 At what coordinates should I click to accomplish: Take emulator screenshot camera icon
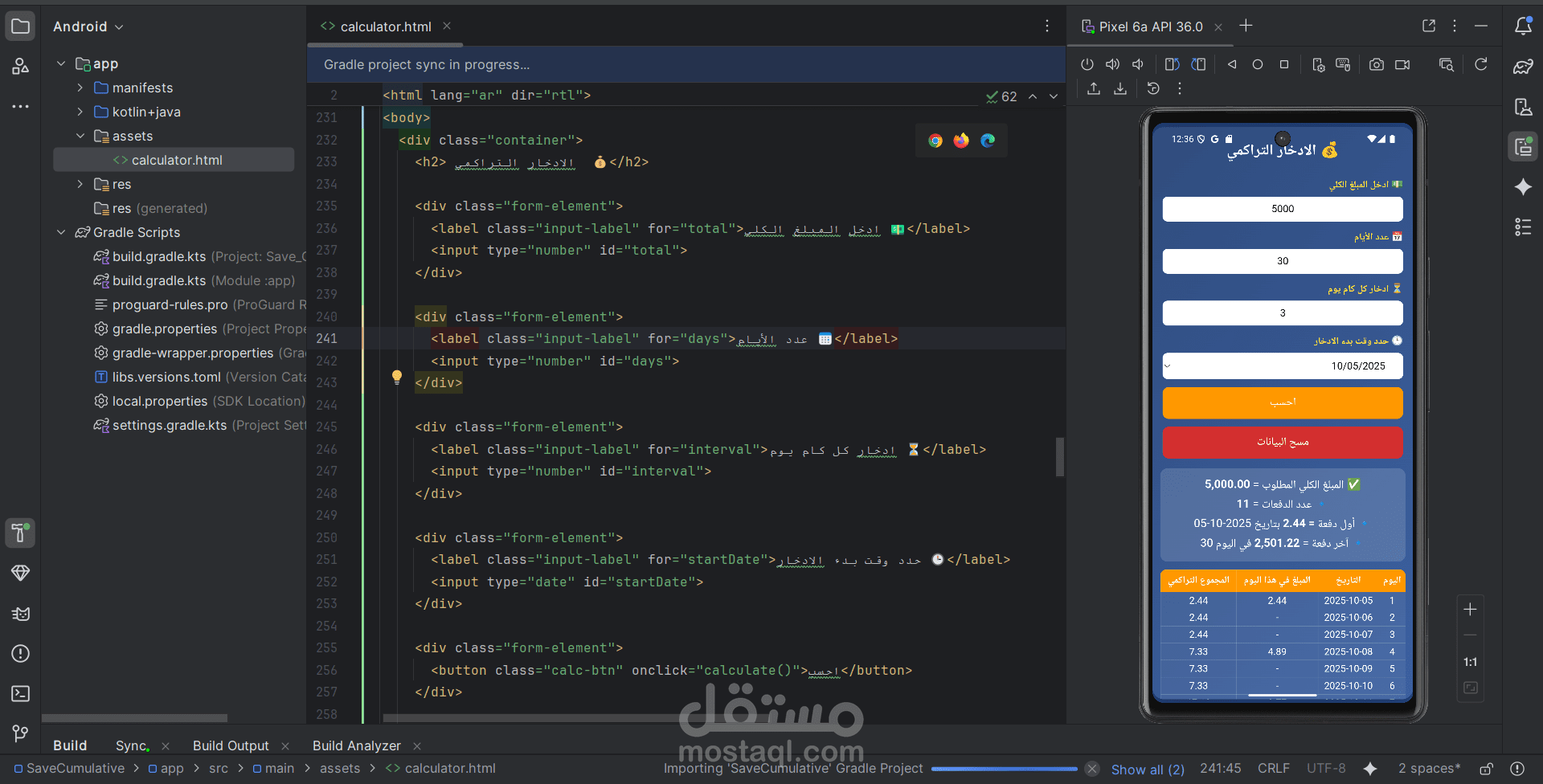[x=1377, y=64]
